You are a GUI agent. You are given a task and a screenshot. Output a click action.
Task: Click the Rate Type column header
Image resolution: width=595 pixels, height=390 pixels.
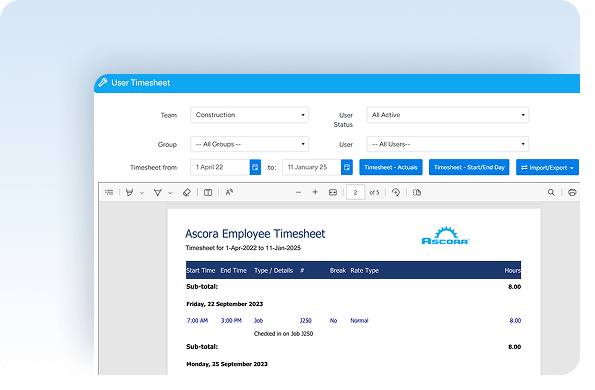[365, 270]
